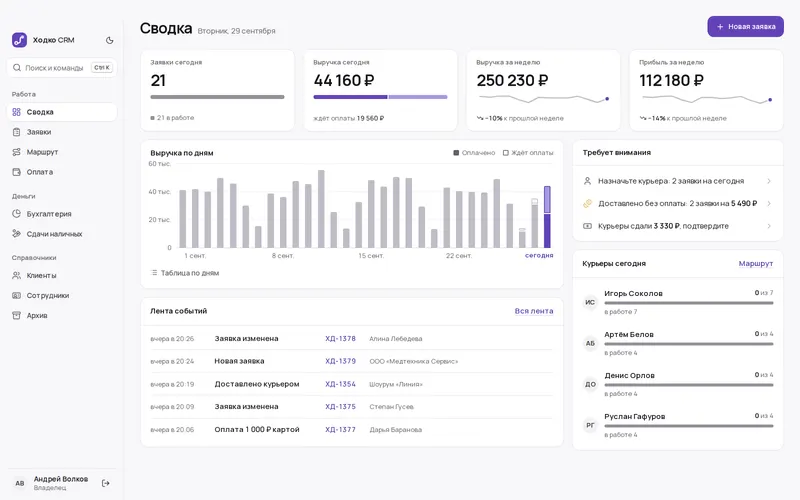Viewport: 800px width, 500px height.
Task: Expand the Доставлено без оплаты row chevron
Action: [x=769, y=204]
